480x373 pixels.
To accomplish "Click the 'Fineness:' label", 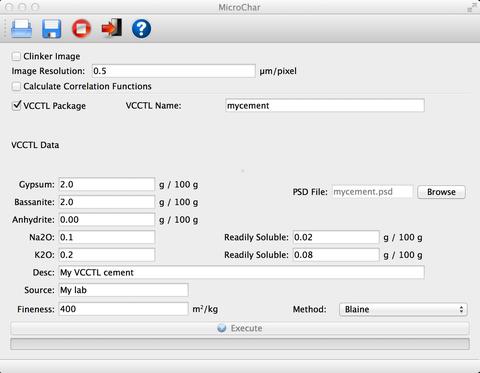I will [x=36, y=309].
